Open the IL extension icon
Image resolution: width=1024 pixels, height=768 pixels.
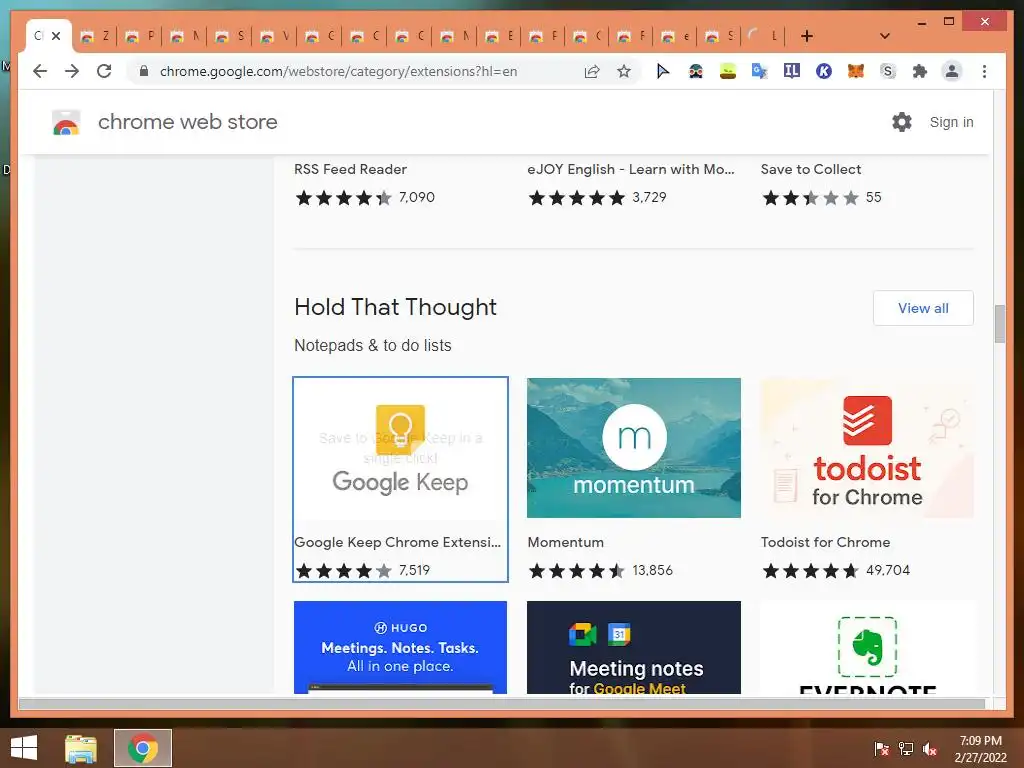pyautogui.click(x=792, y=71)
